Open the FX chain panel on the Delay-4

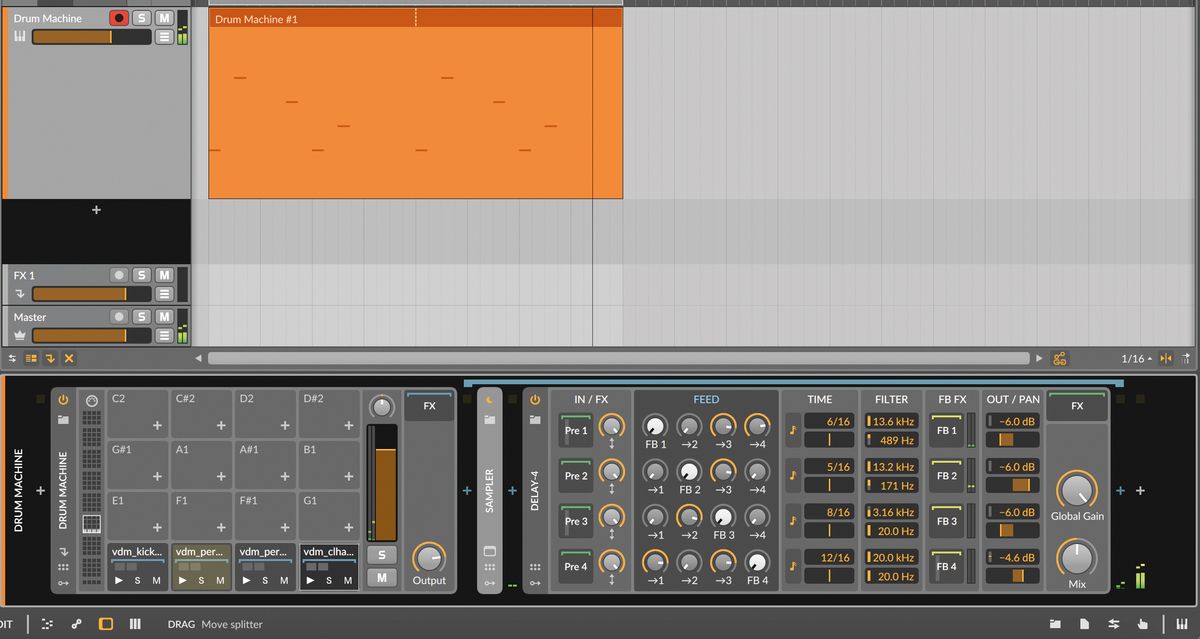[x=1078, y=406]
